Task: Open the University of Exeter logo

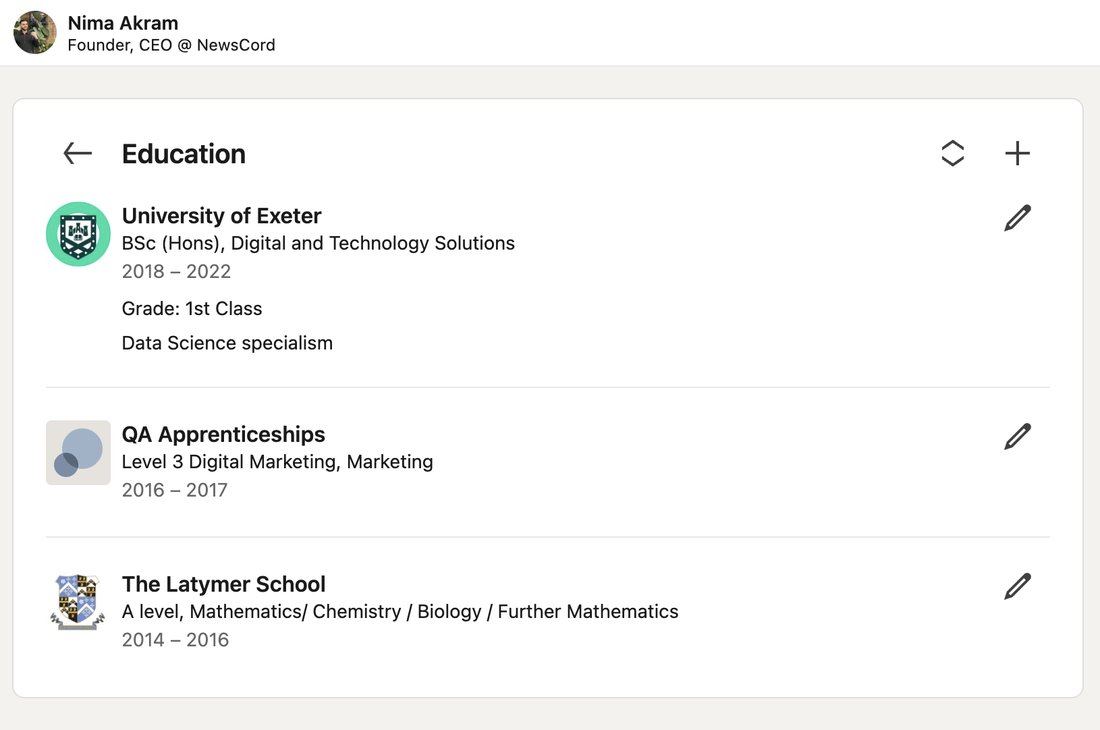Action: pos(78,234)
